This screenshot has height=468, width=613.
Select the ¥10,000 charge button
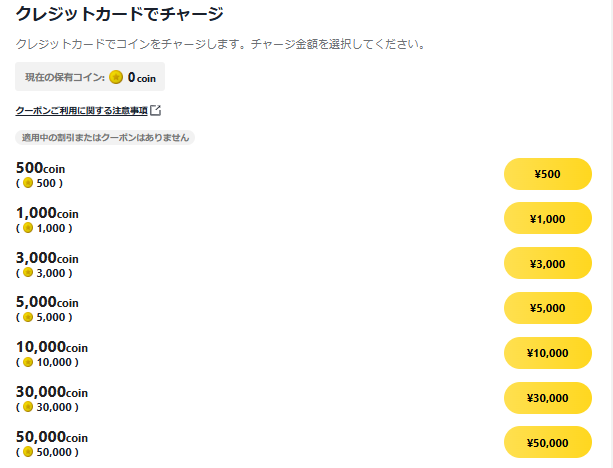point(548,353)
